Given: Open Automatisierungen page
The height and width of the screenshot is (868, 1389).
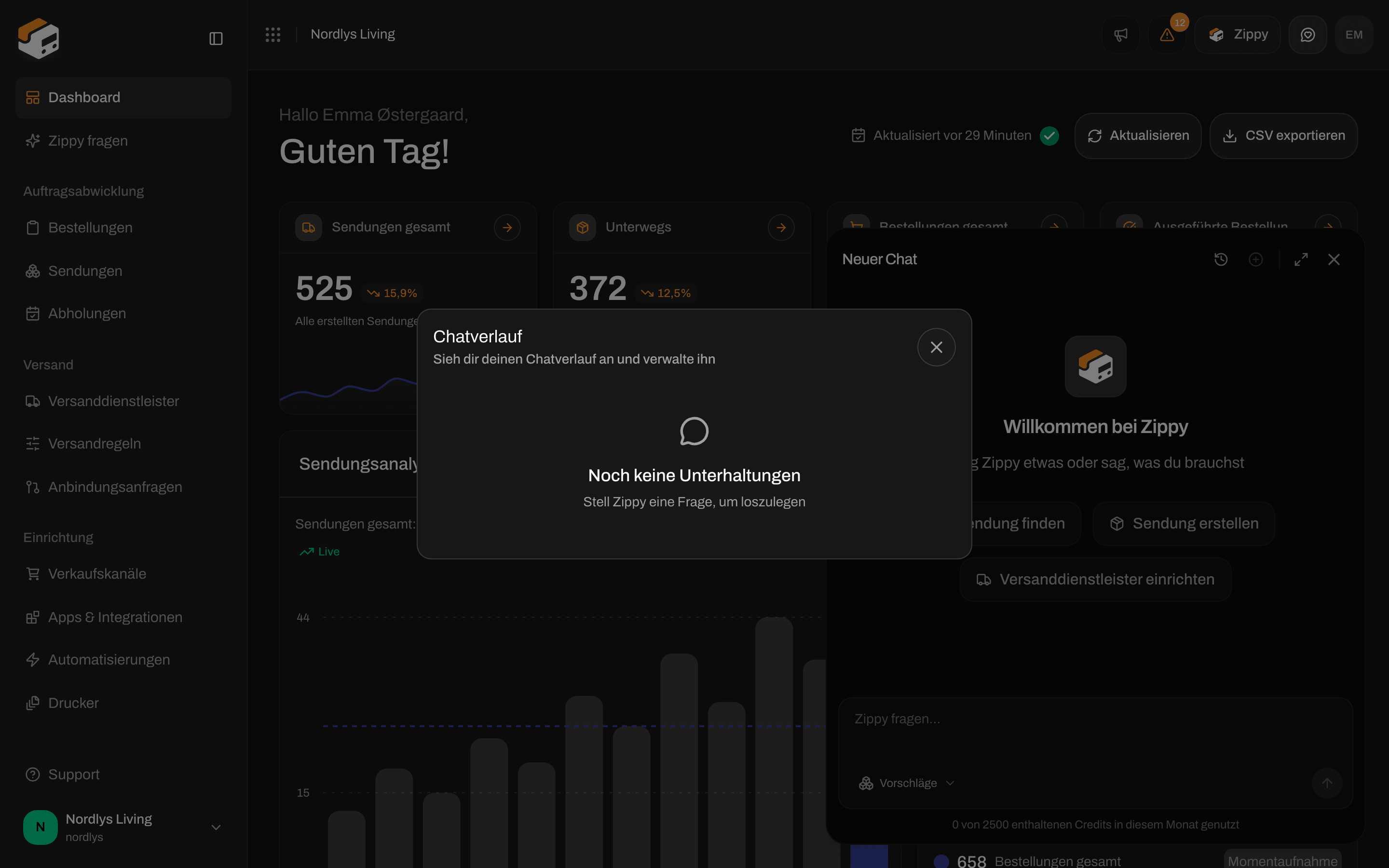Looking at the screenshot, I should 123,660.
